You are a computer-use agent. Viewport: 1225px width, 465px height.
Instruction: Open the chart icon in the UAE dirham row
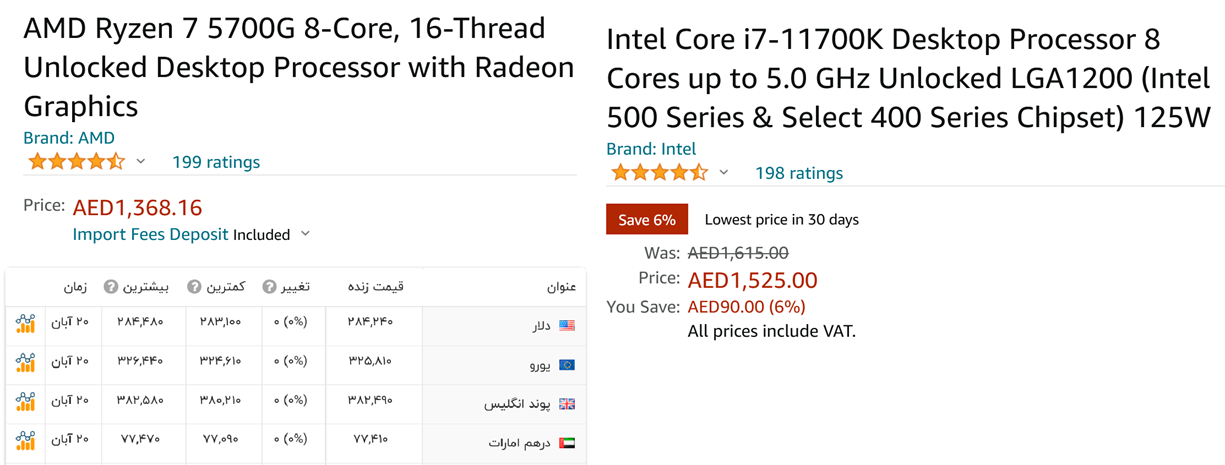(26, 441)
